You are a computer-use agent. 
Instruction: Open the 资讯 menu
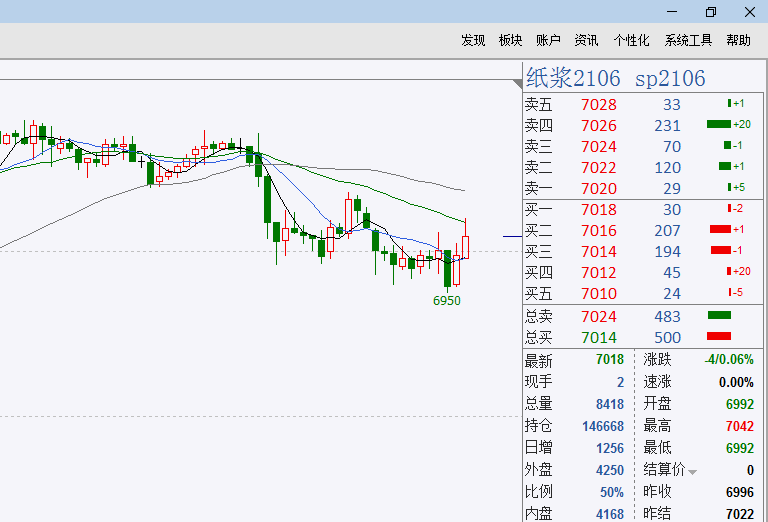pyautogui.click(x=586, y=40)
